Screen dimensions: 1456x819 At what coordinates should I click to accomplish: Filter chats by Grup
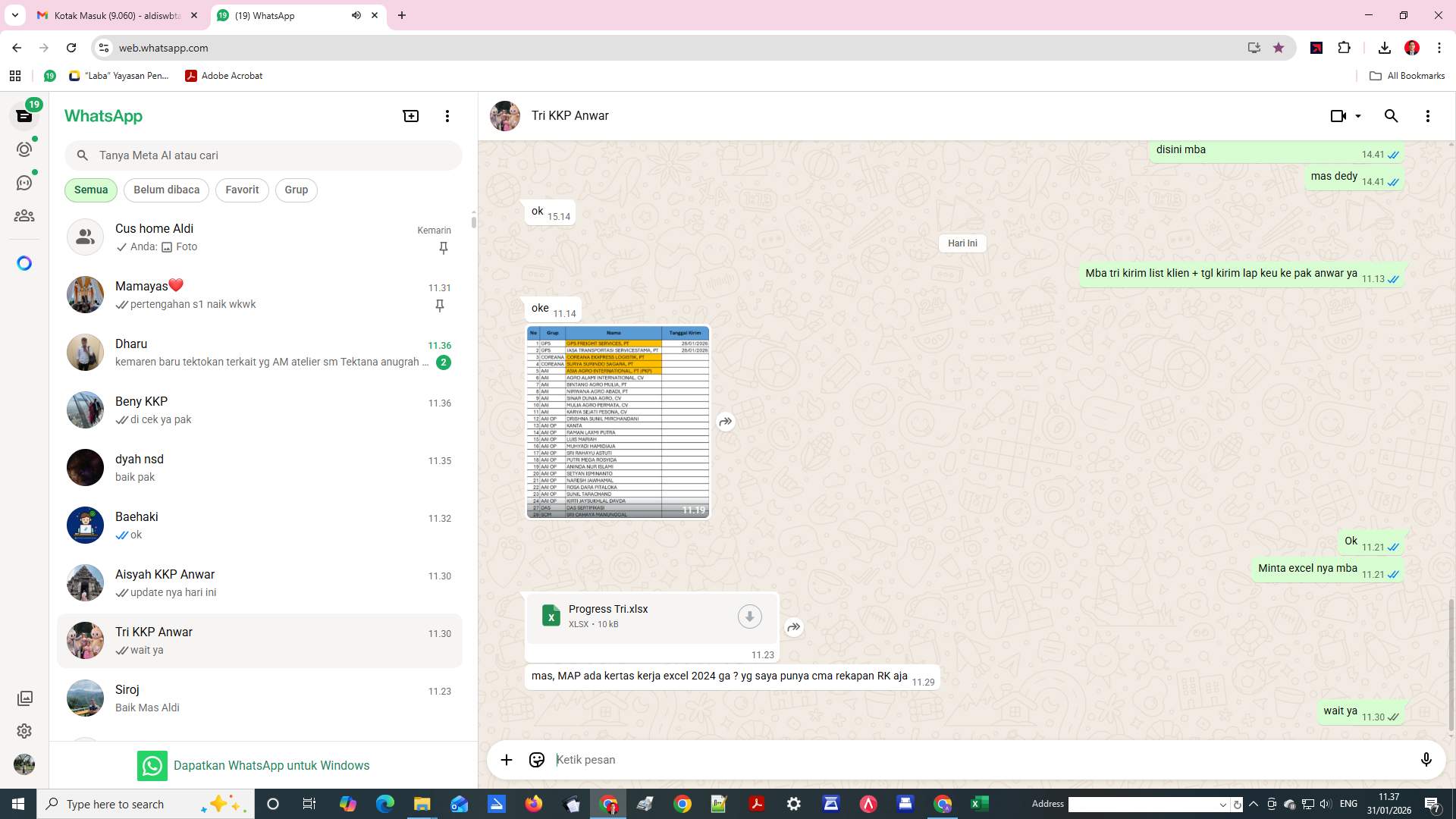coord(296,190)
